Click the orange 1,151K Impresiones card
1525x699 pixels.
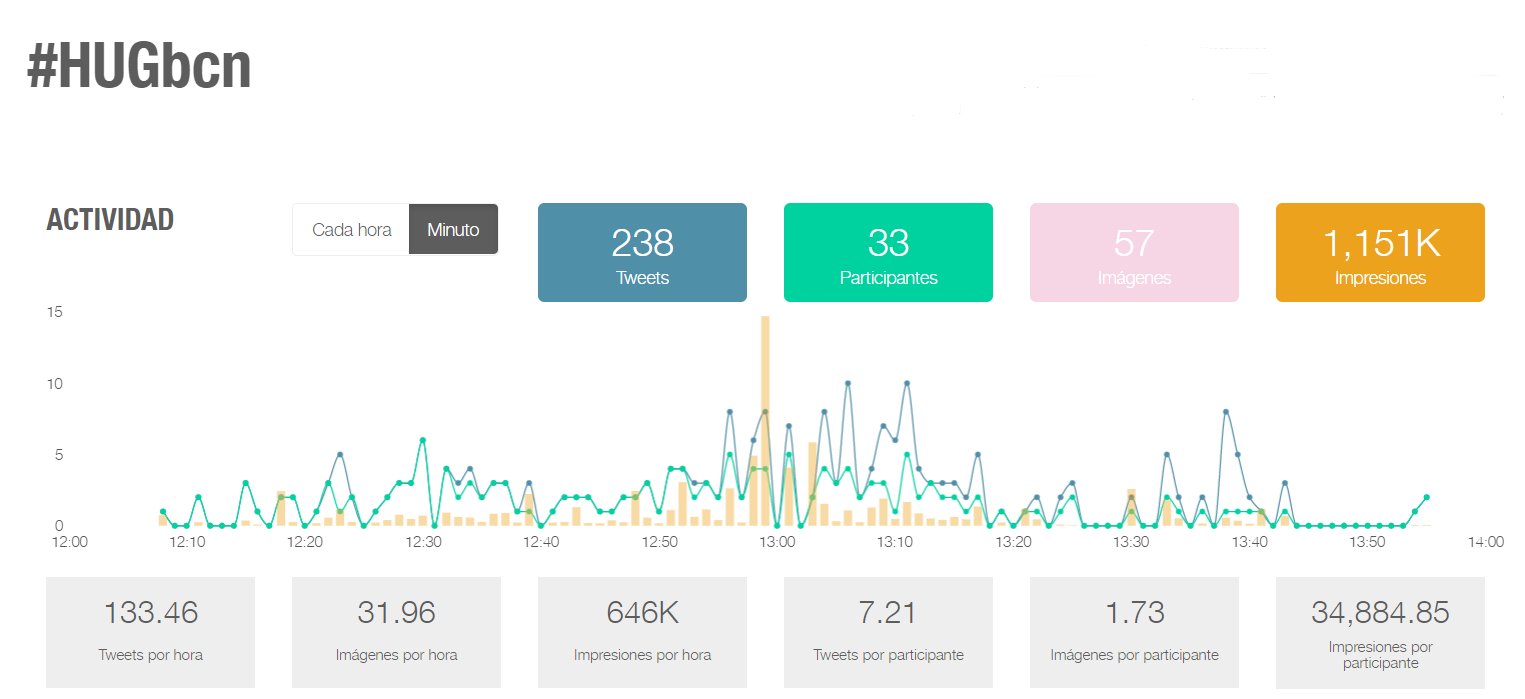pyautogui.click(x=1380, y=252)
